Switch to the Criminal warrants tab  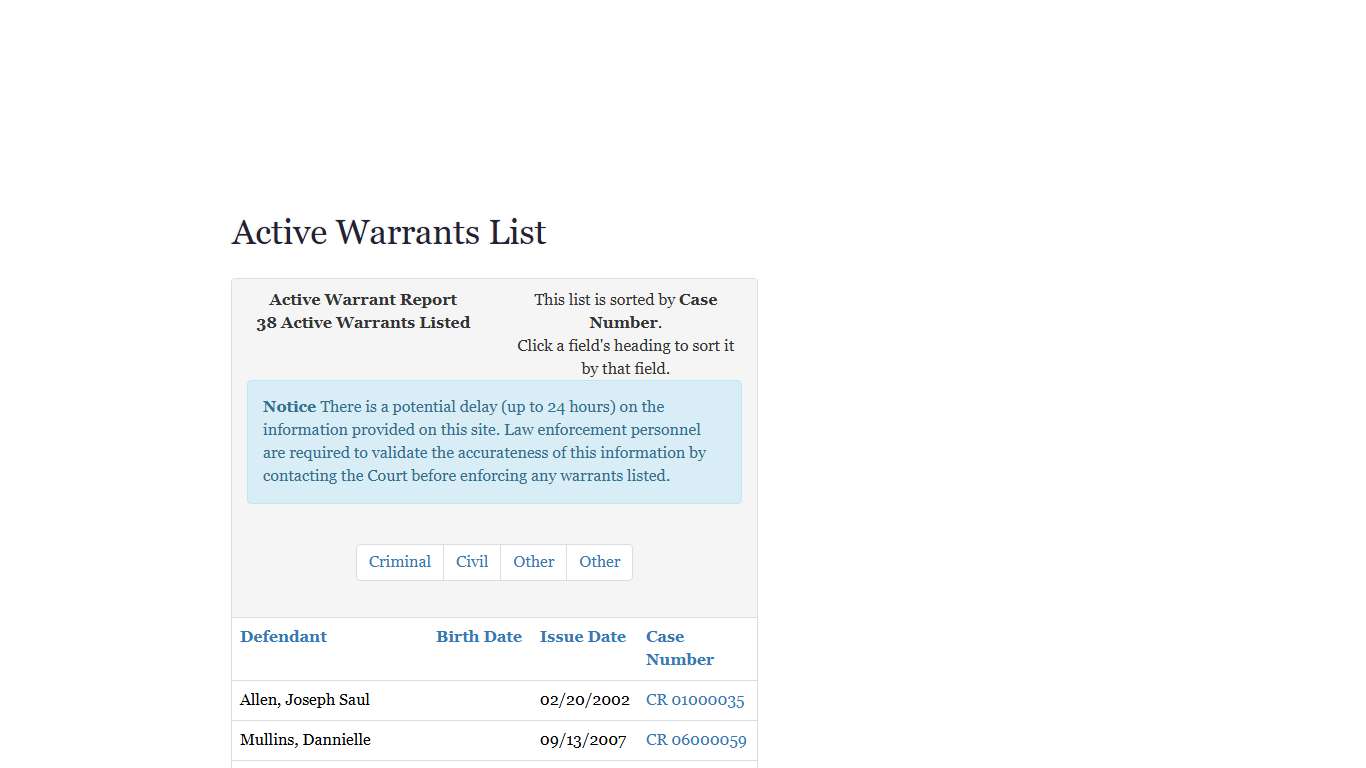click(399, 562)
